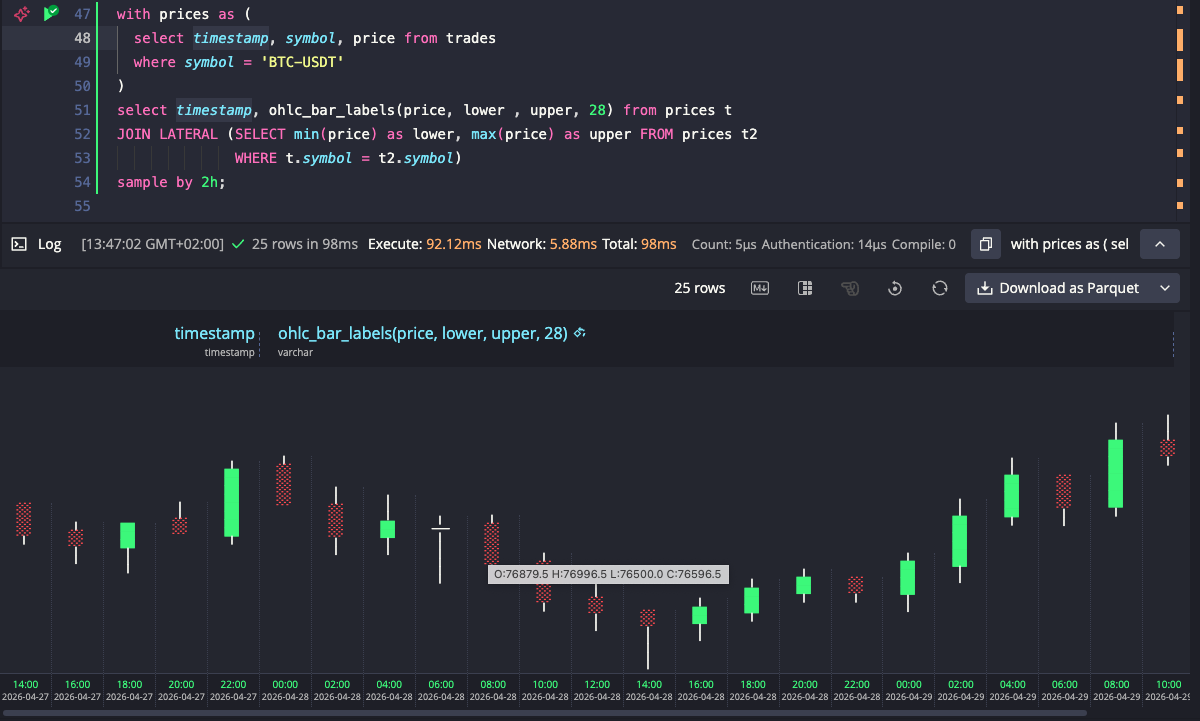The image size is (1200, 721).
Task: Copy result as Markdown icon
Action: [760, 288]
